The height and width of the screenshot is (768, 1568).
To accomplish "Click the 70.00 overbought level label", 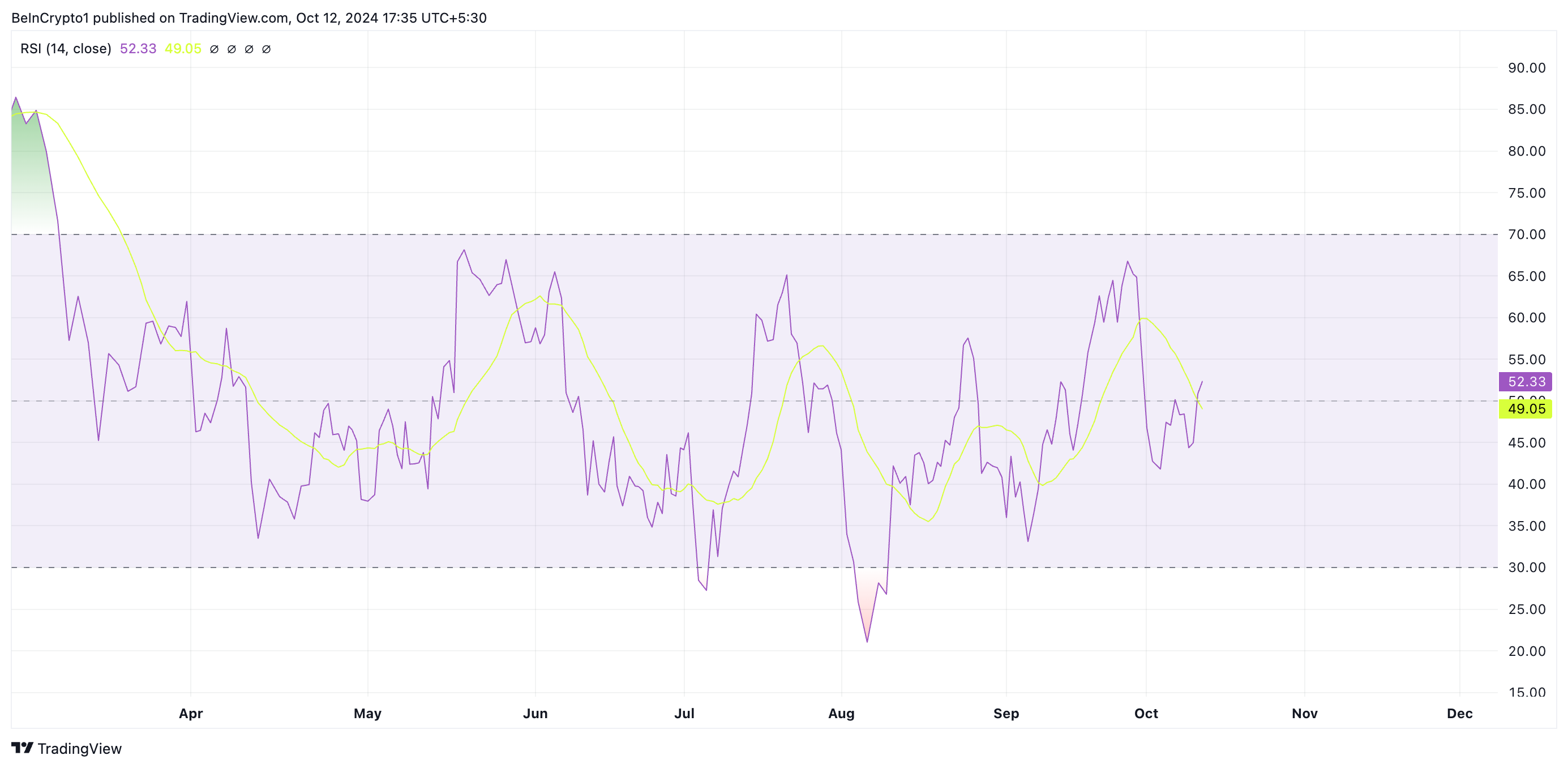I will tap(1527, 234).
